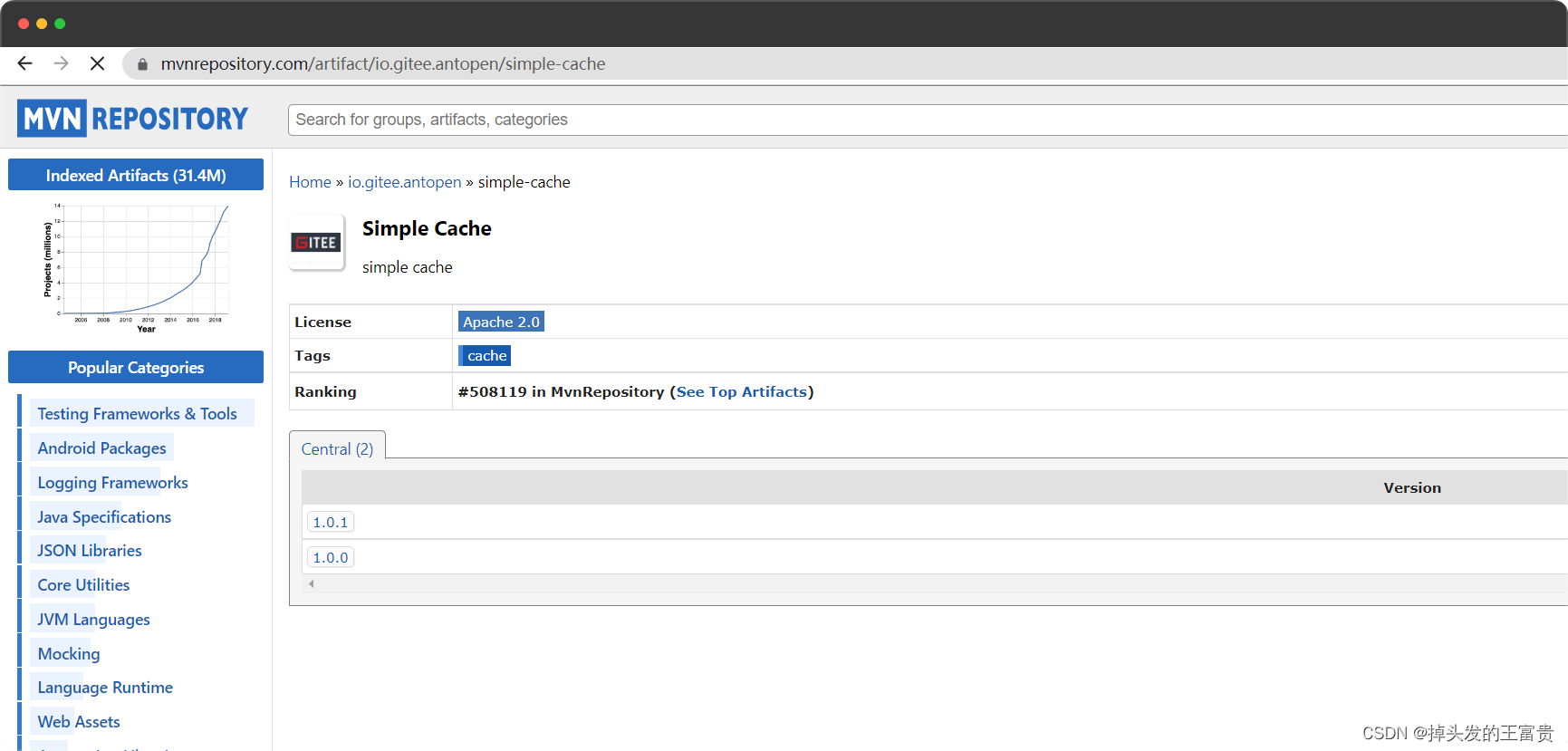Click the indexed artifacts growth chart

(136, 267)
